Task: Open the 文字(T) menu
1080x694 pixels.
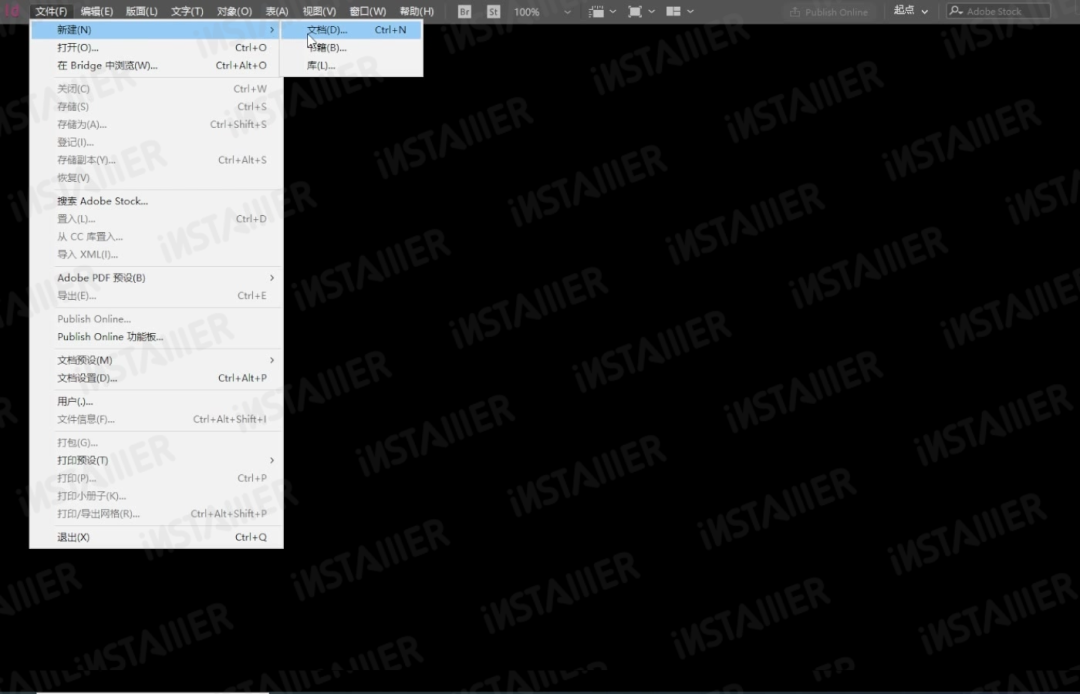Action: click(x=187, y=12)
